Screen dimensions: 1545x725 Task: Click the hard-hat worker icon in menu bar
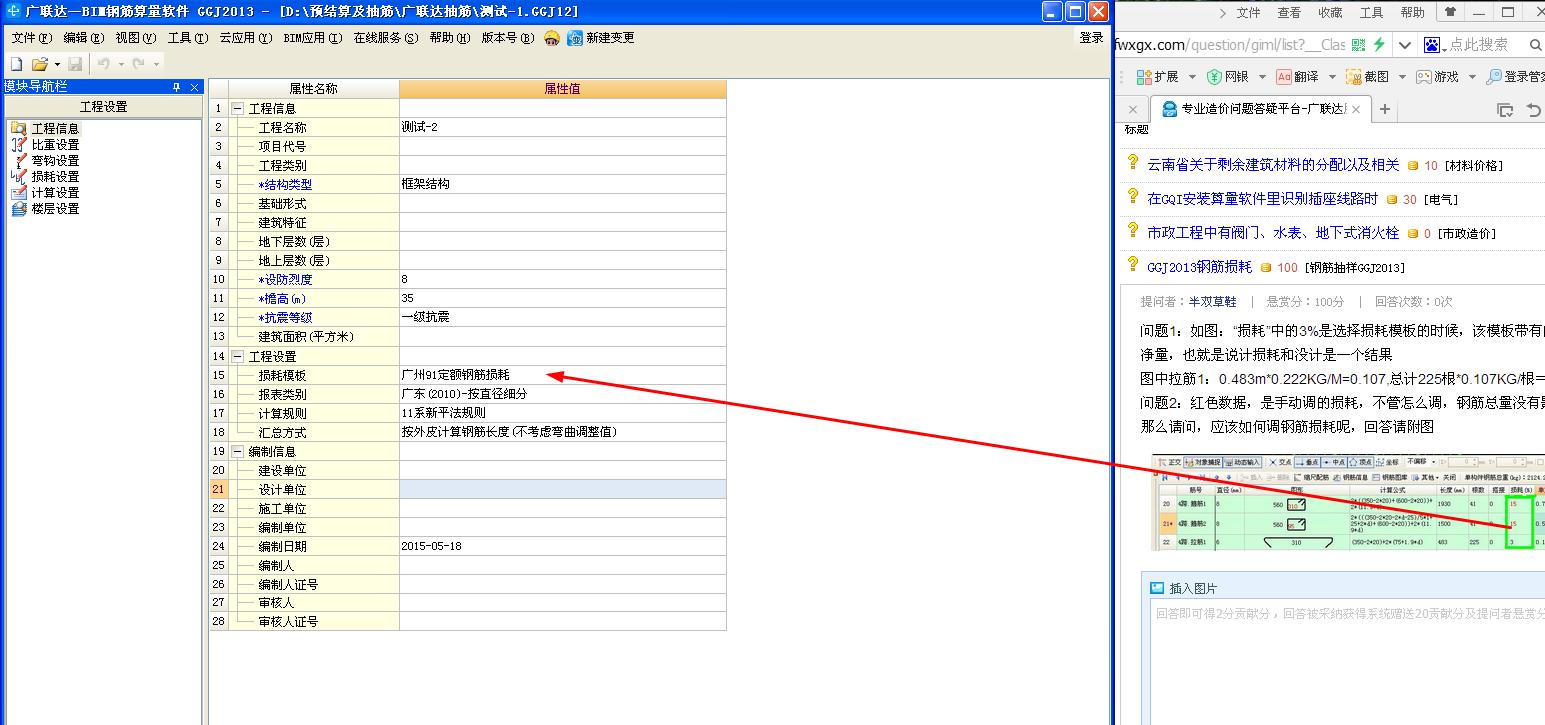(552, 38)
